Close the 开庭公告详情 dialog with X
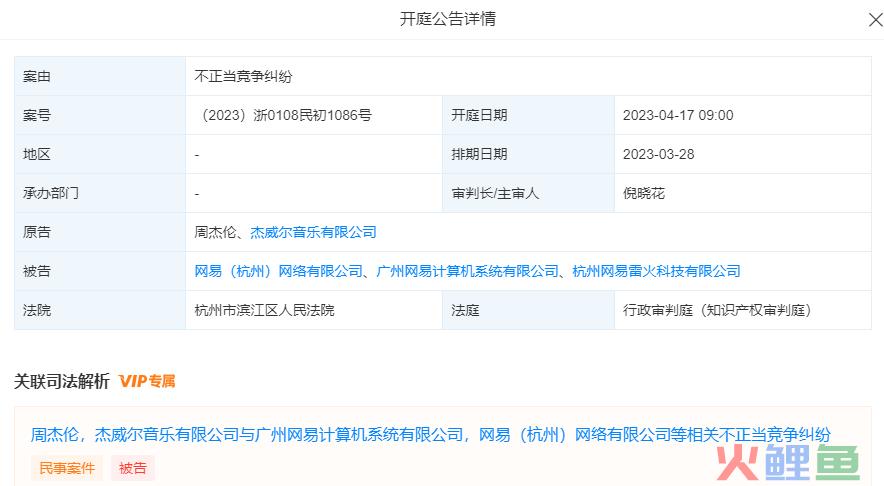Screen dimensions: 884x486 coord(876,20)
